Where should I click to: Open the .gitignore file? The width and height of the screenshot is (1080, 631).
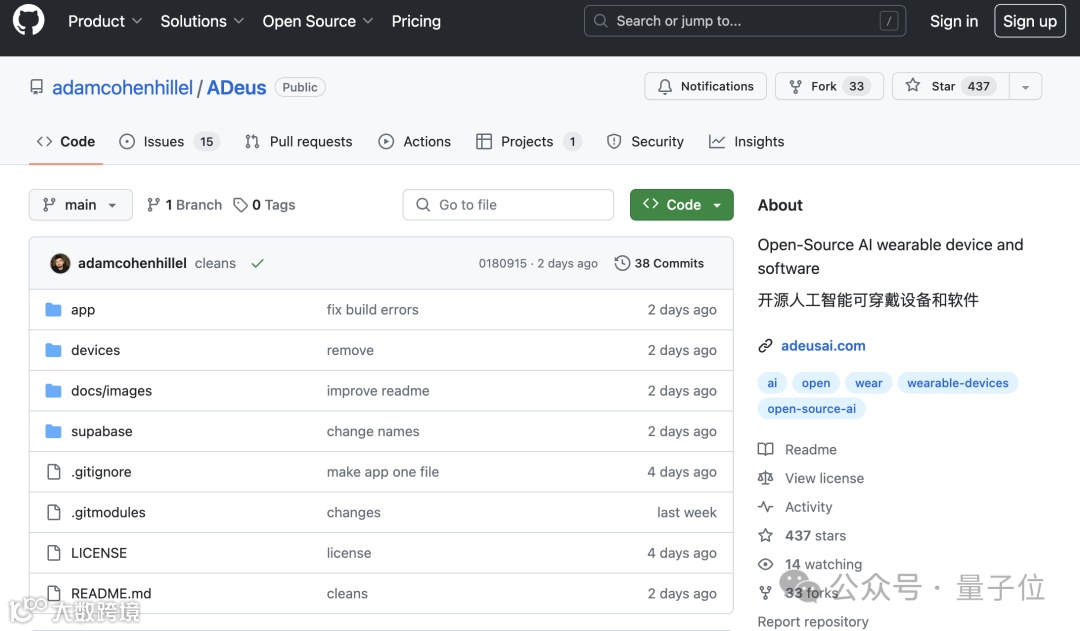tap(101, 472)
